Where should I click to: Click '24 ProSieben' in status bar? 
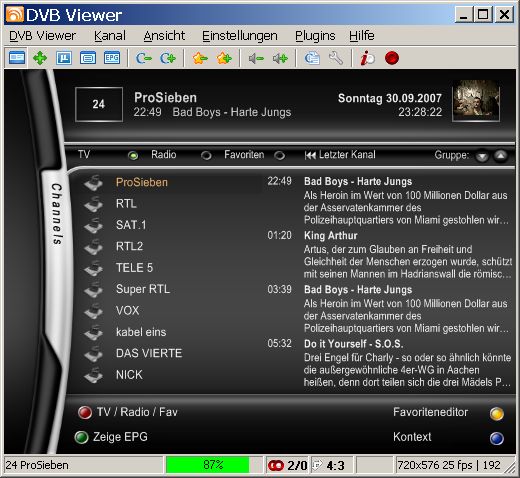point(37,465)
